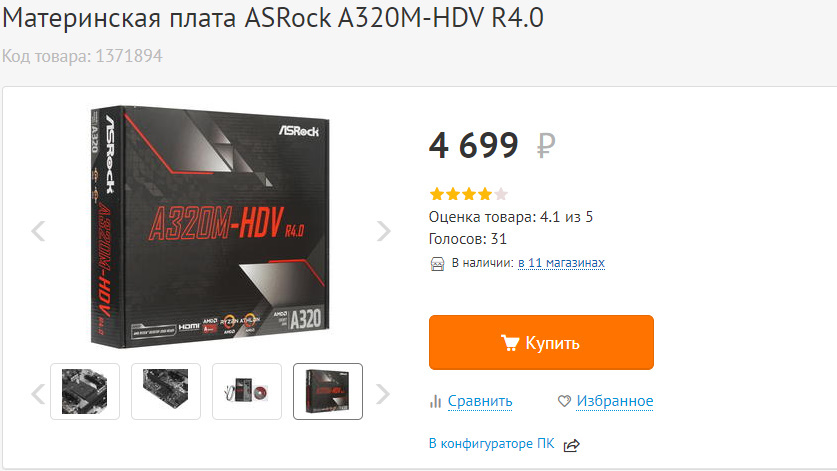Select the second angled motherboard thumbnail
Viewport: 837px width, 471px height.
pyautogui.click(x=166, y=391)
